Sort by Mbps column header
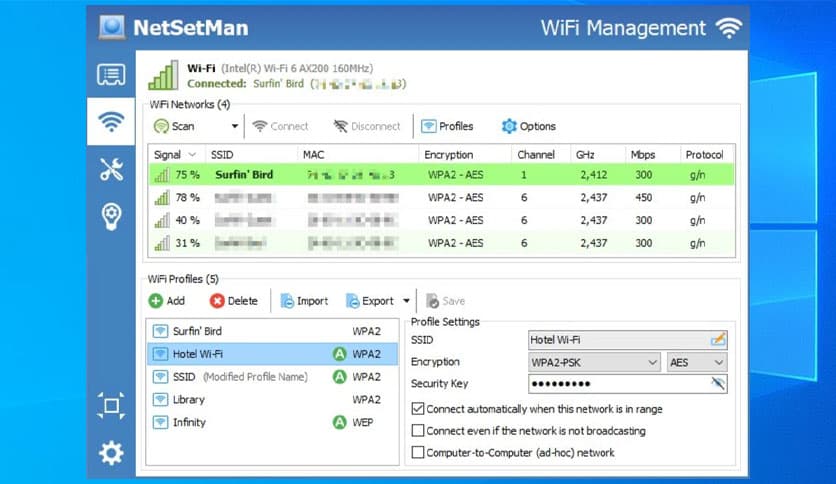 coord(653,155)
